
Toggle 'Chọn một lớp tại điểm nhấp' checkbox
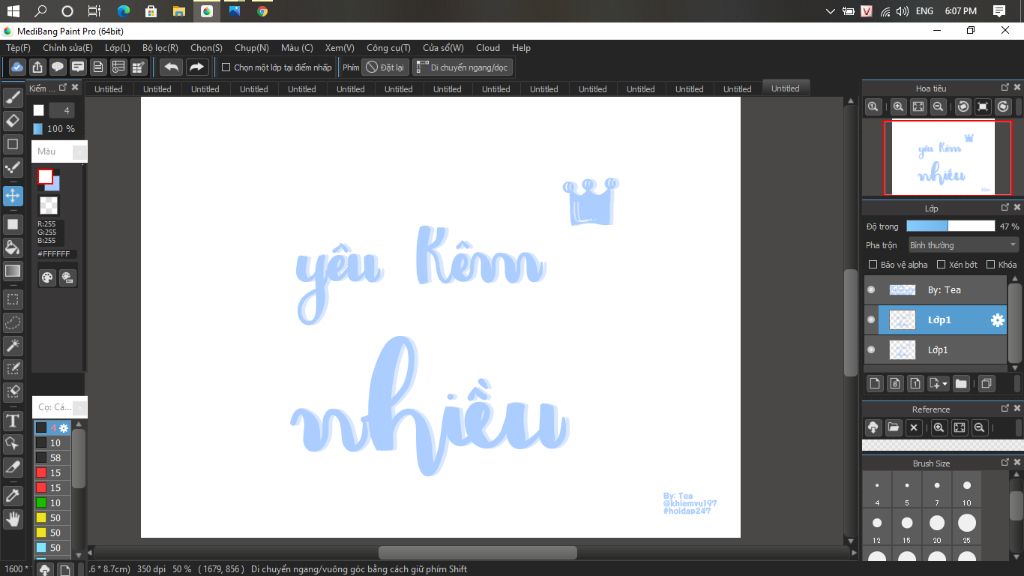(x=226, y=67)
